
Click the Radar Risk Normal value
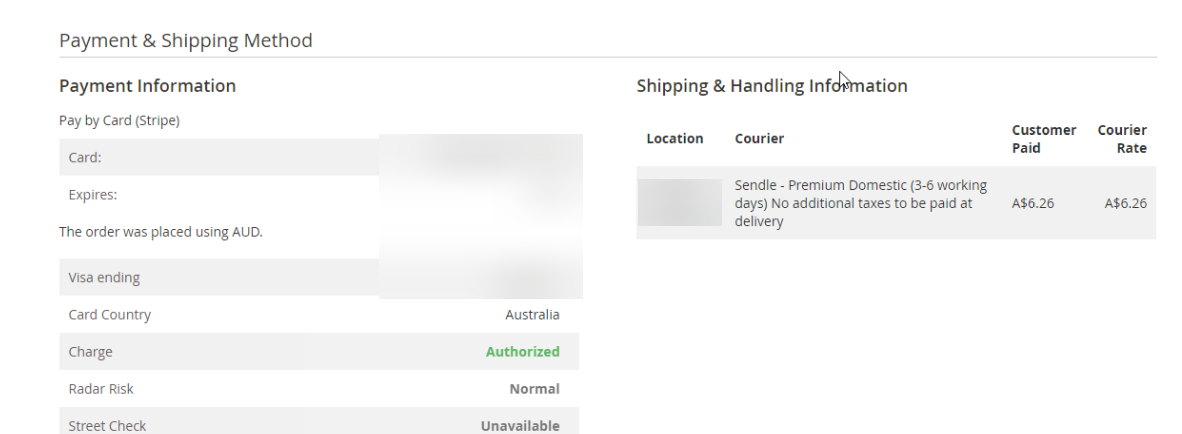(x=534, y=390)
